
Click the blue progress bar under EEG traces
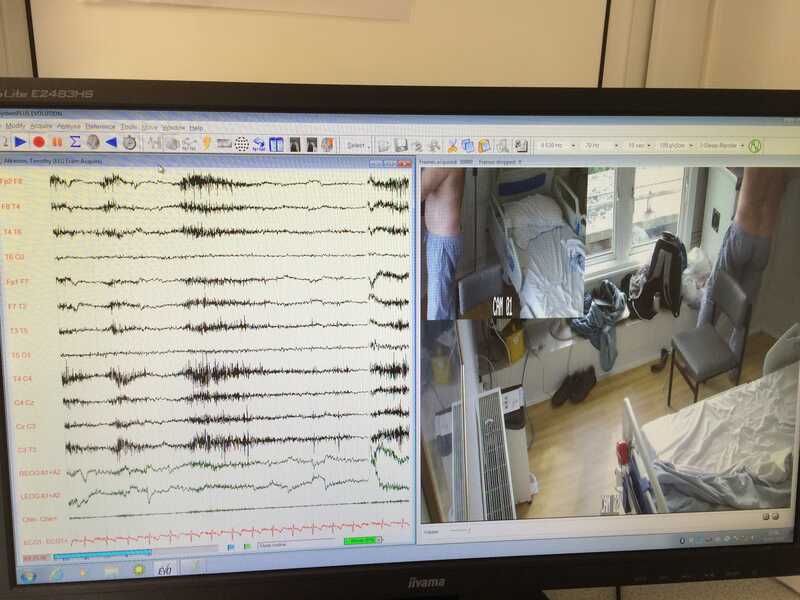tap(100, 551)
